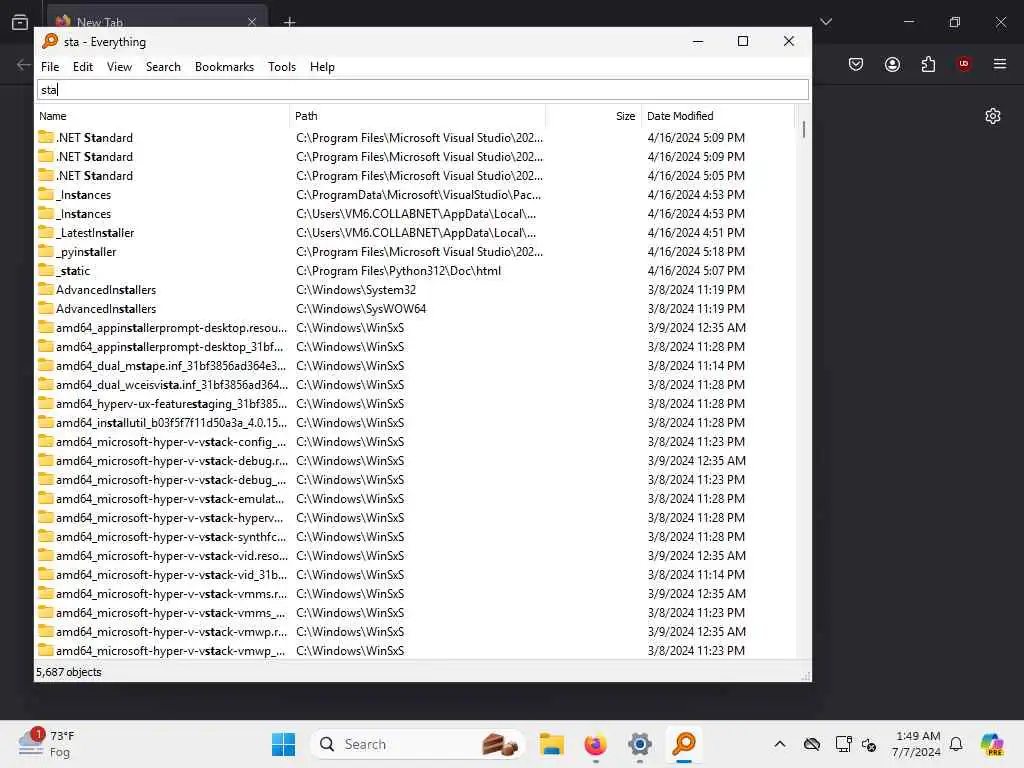
Task: Select 'amd64_microsoft-hyper-v-vstack-vid.reso...' row
Action: [415, 556]
